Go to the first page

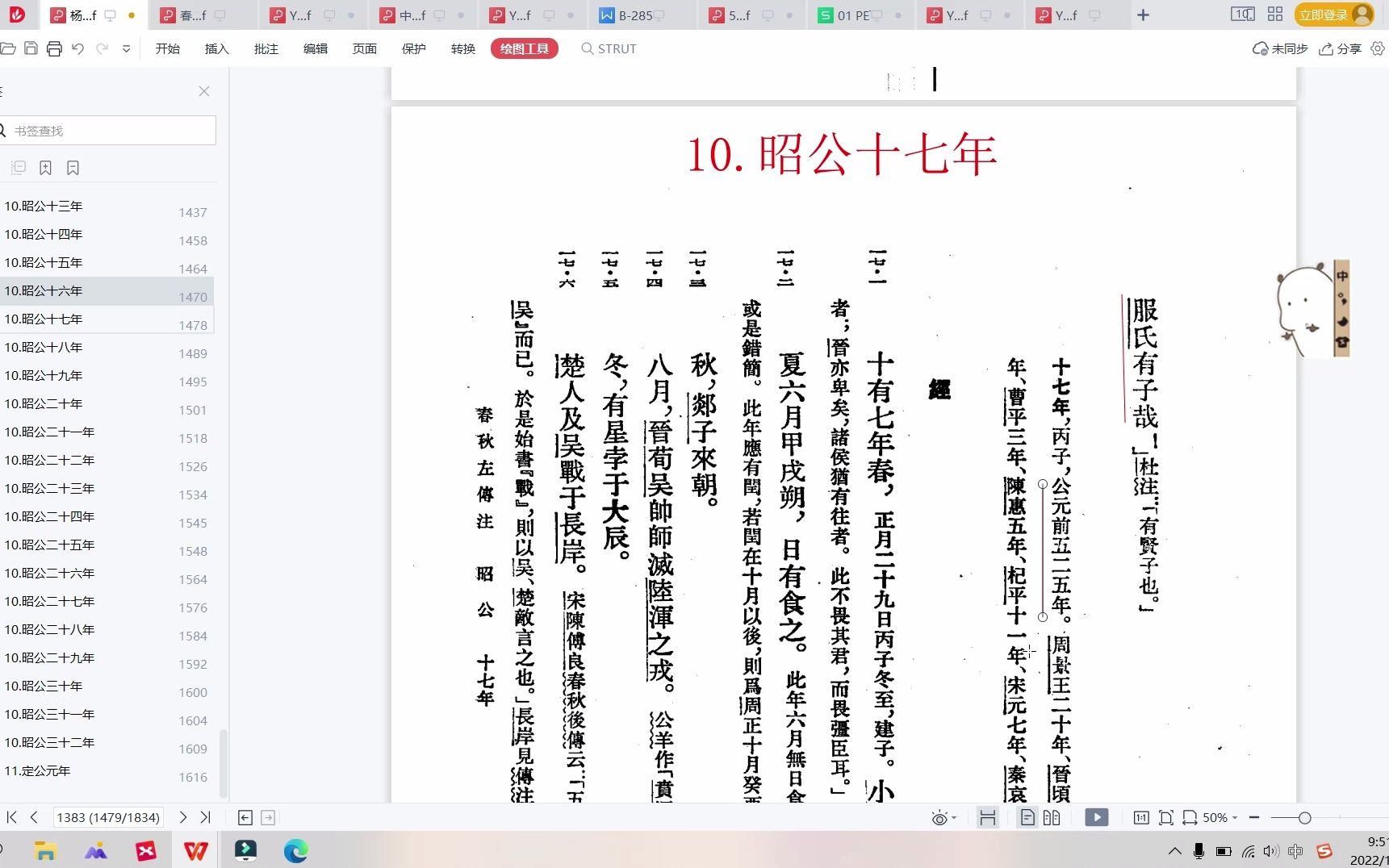click(x=11, y=817)
